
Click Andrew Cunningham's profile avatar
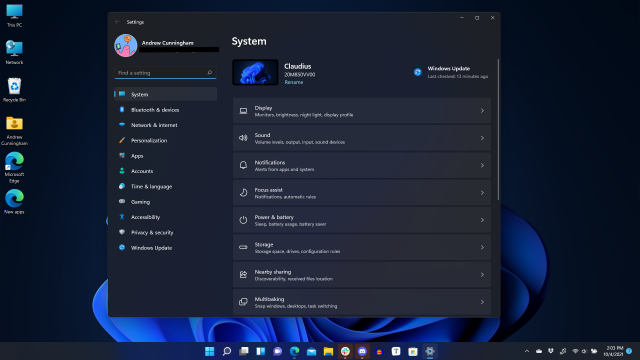[x=126, y=45]
